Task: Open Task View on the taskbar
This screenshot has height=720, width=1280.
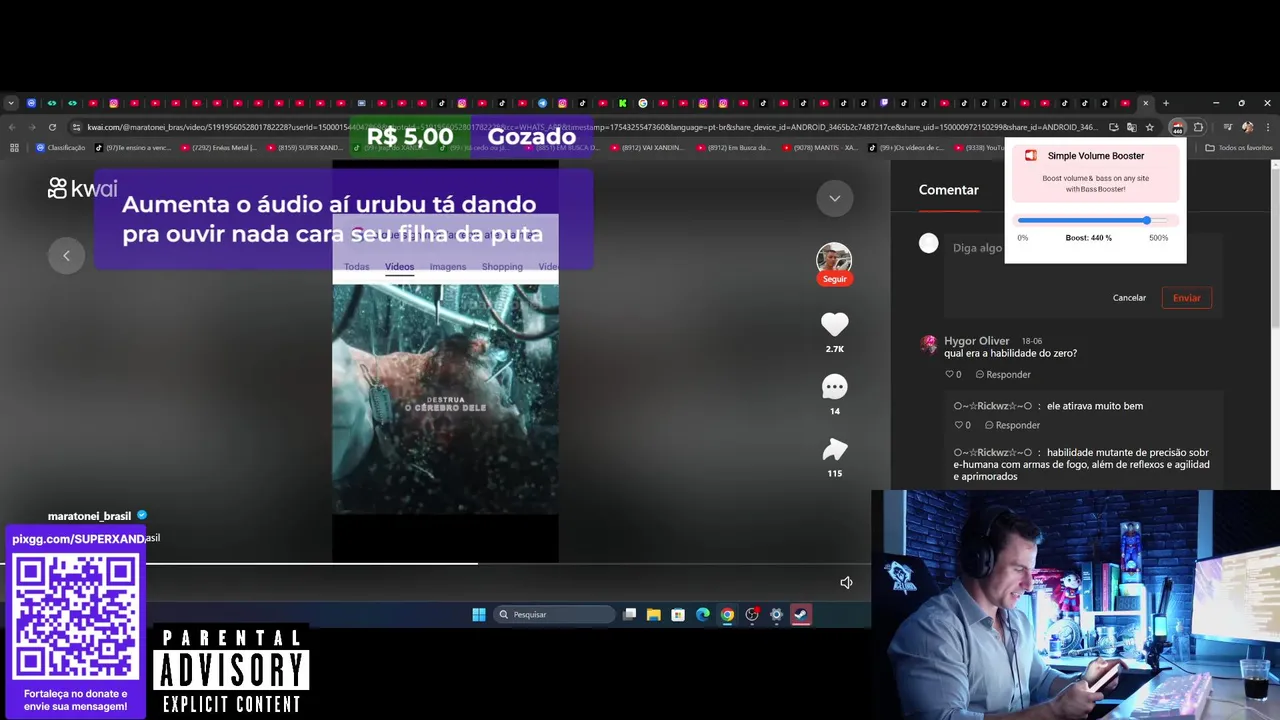Action: point(629,615)
